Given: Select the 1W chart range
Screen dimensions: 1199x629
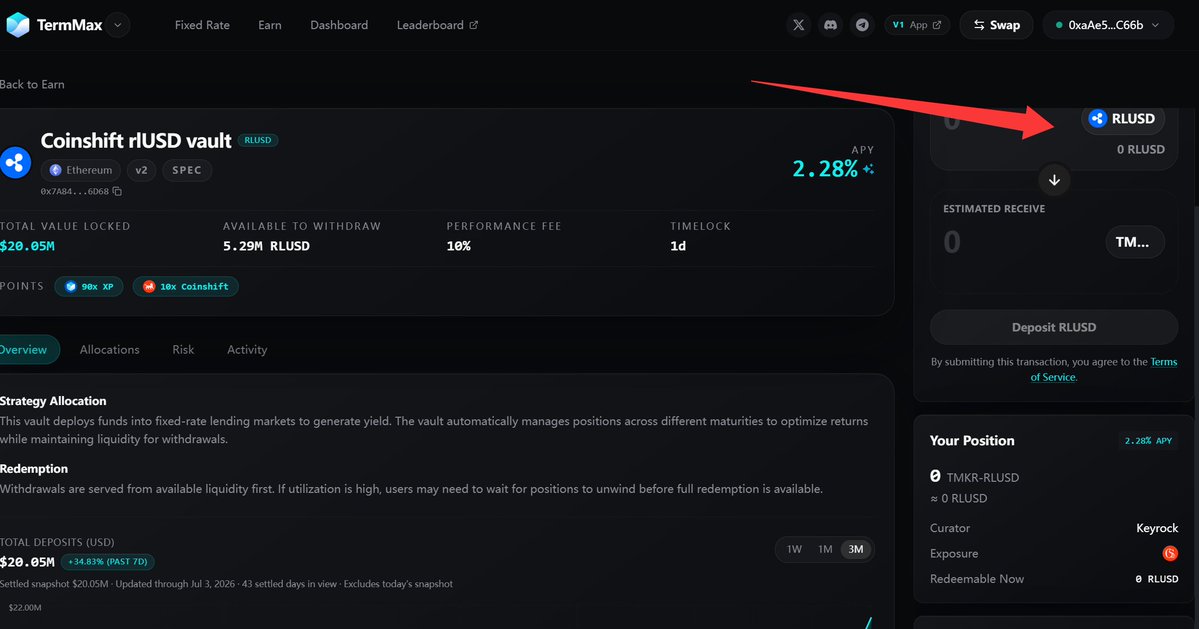Looking at the screenshot, I should point(794,549).
